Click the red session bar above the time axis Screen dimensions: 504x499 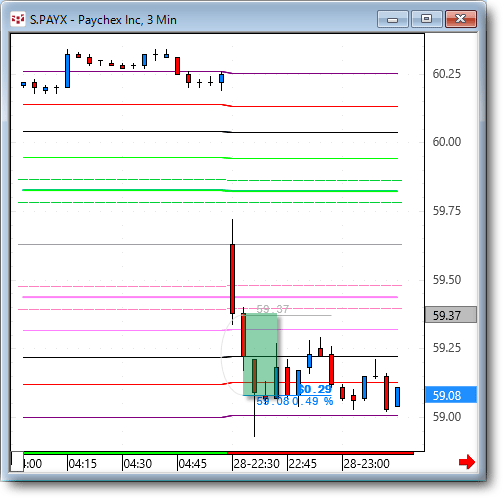(320, 453)
